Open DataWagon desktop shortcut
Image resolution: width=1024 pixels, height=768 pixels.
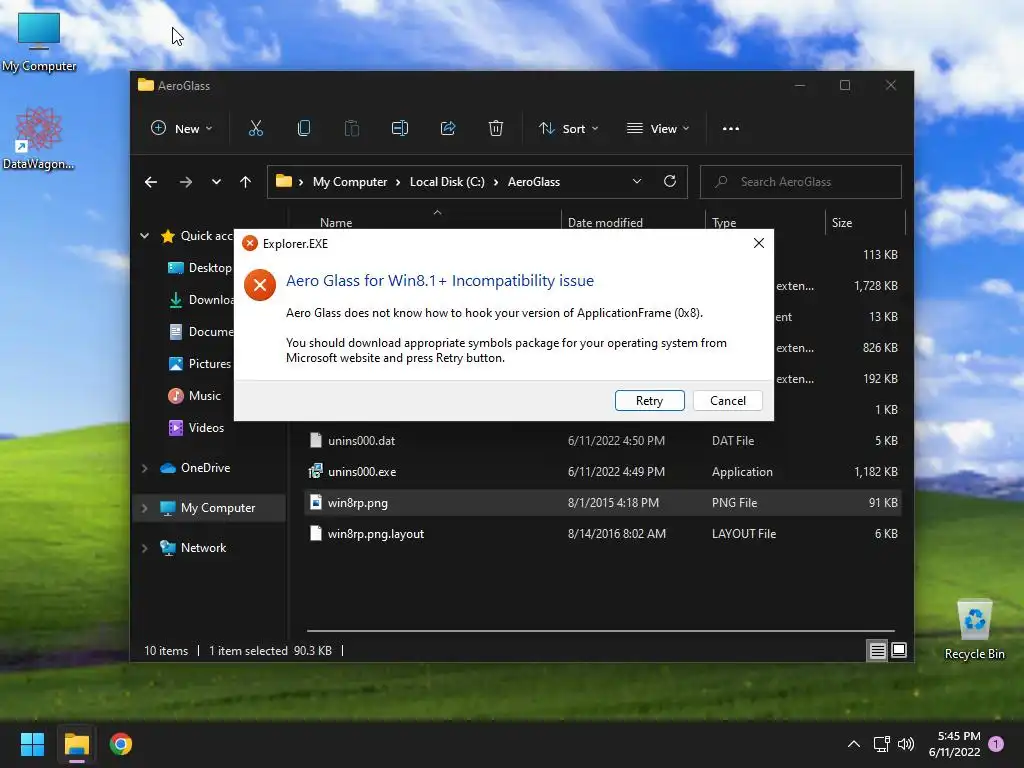tap(39, 138)
